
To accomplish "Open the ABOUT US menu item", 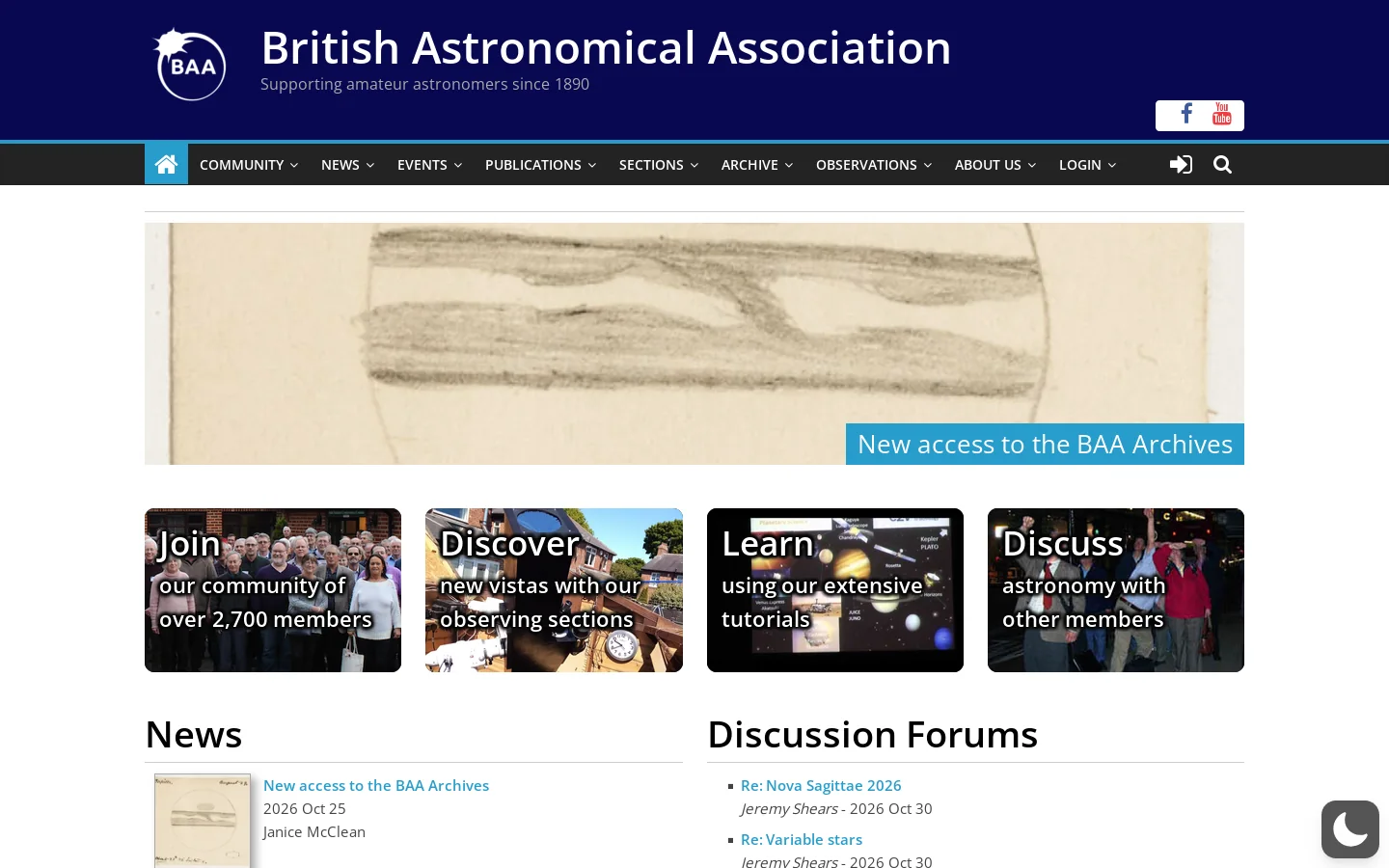I will click(x=988, y=165).
